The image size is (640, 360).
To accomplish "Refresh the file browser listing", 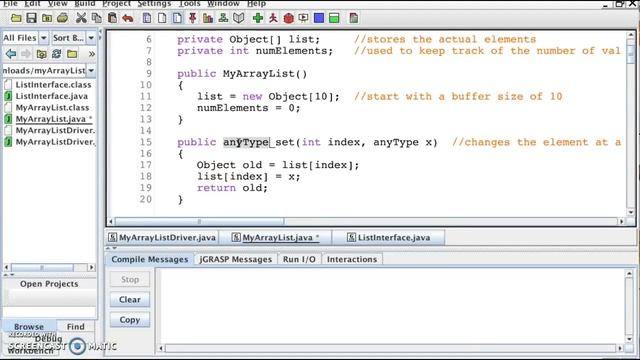I will point(56,53).
